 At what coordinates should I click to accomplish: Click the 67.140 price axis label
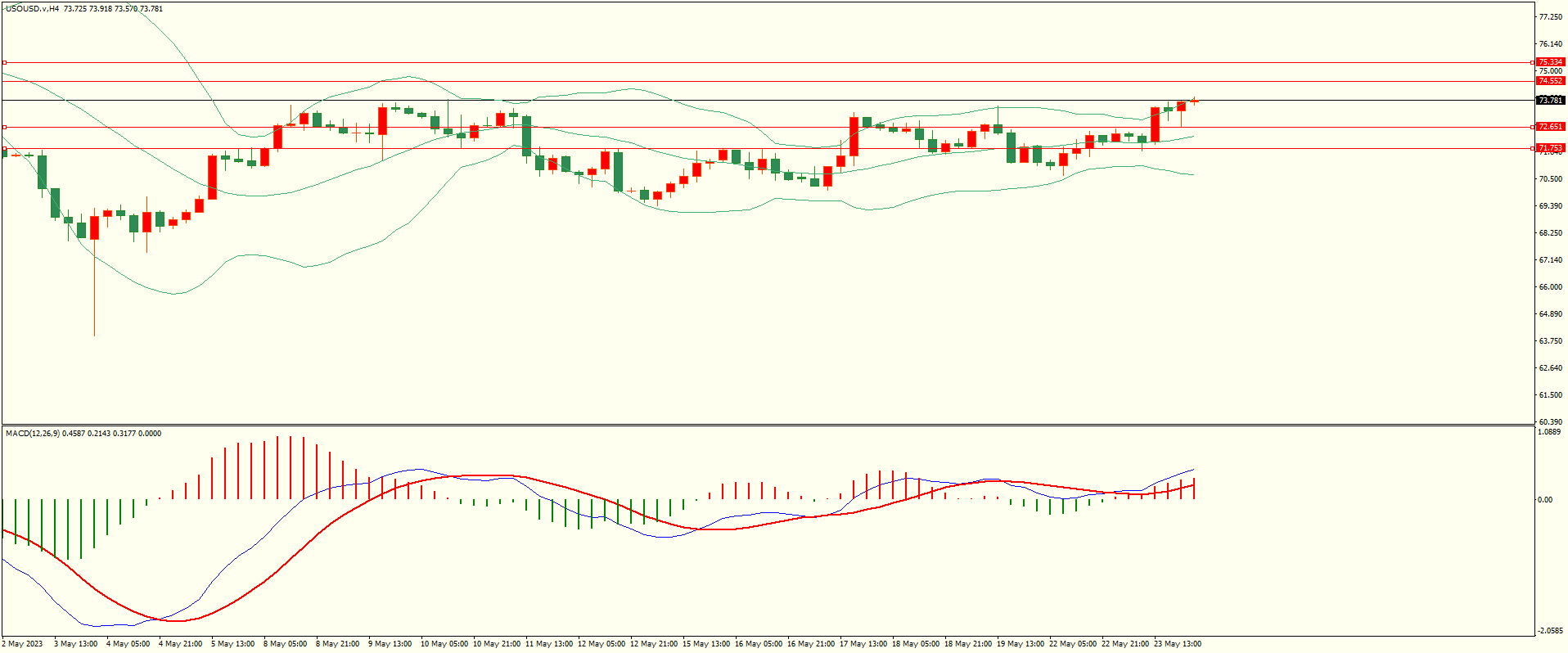1550,260
